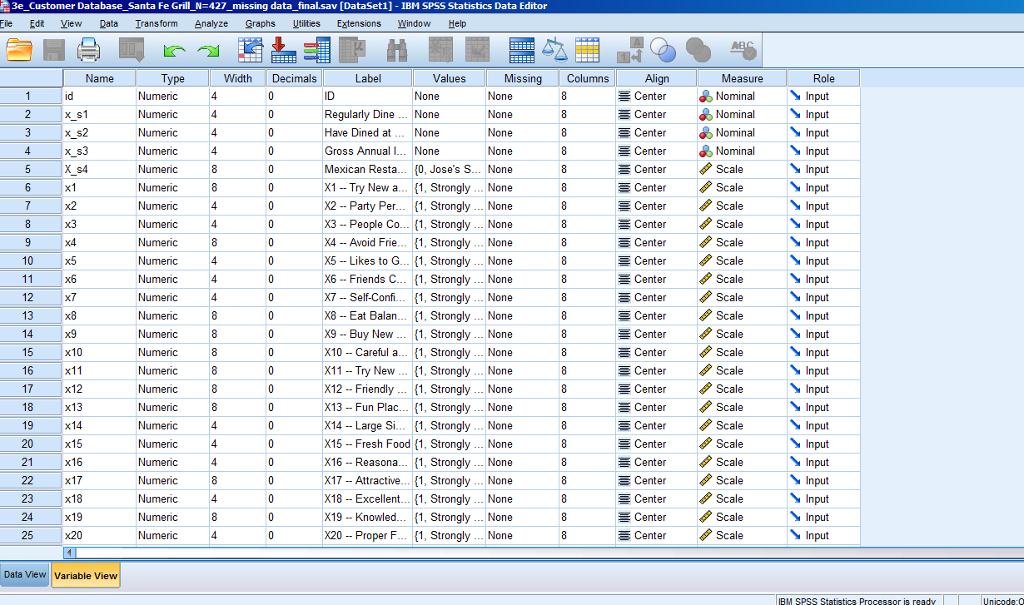Click the label cell 'X15 -- Fresh Food'

[x=368, y=444]
